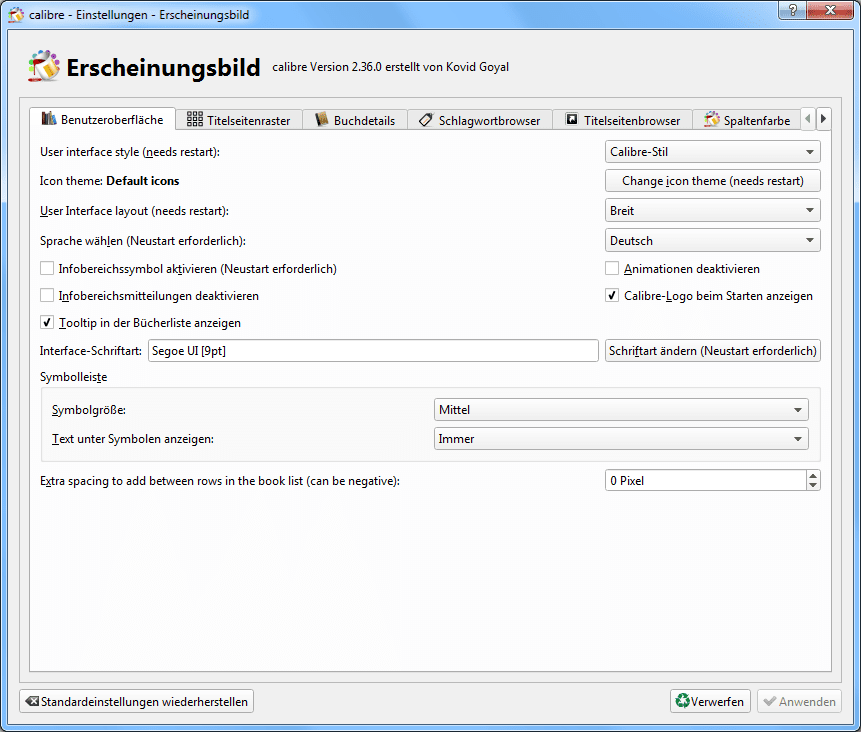
Task: Click Schriftart ändern button
Action: [713, 350]
